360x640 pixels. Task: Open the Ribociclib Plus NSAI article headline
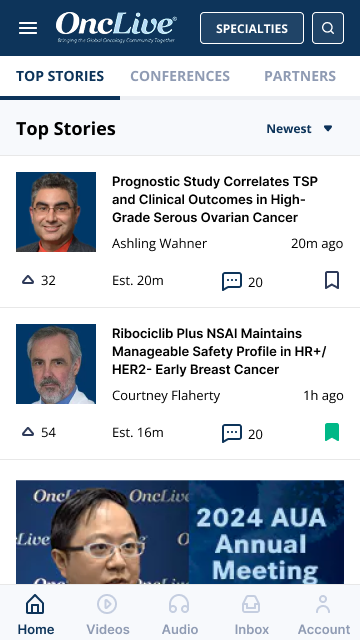pyautogui.click(x=219, y=351)
